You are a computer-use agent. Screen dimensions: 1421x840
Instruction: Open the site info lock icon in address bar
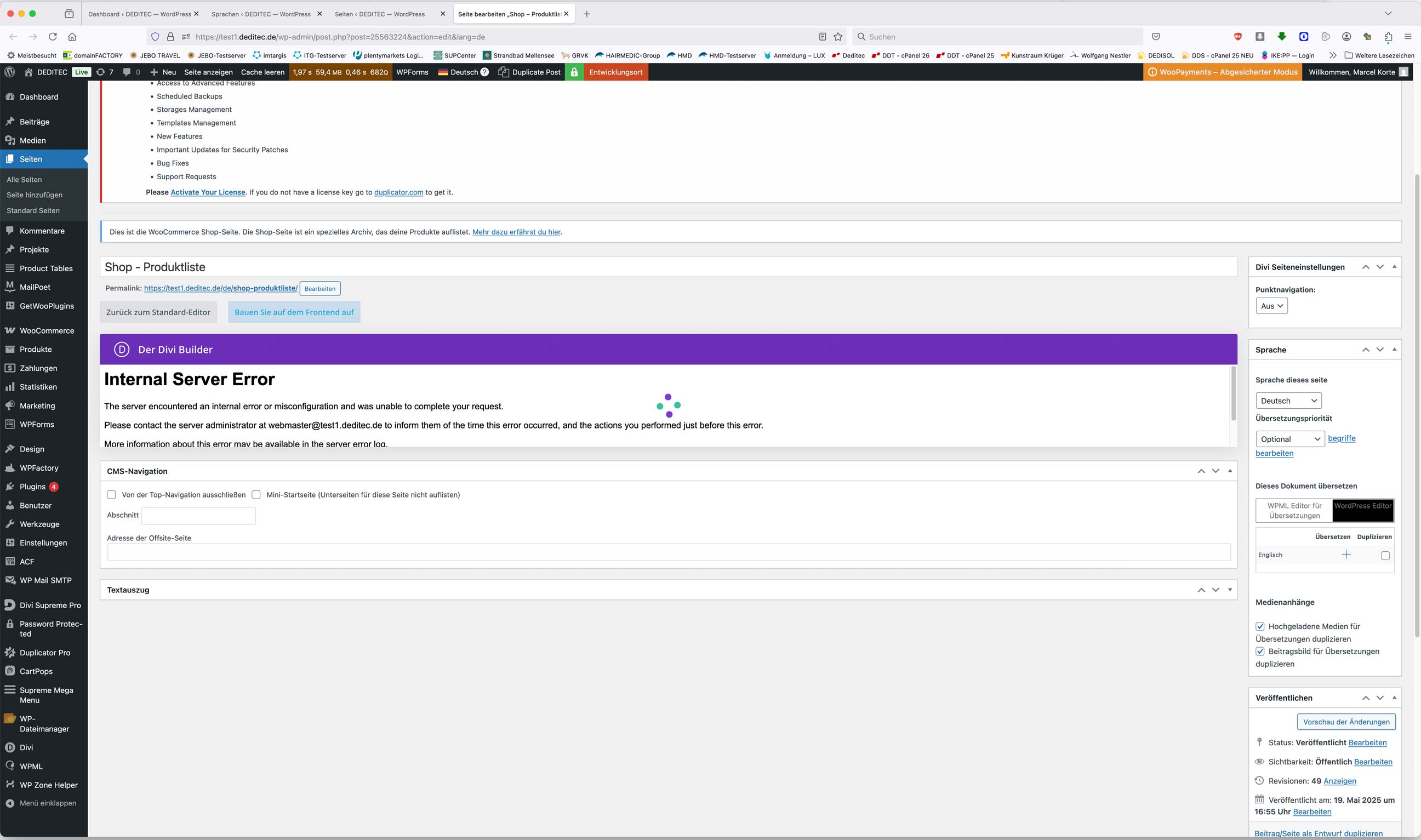[170, 37]
